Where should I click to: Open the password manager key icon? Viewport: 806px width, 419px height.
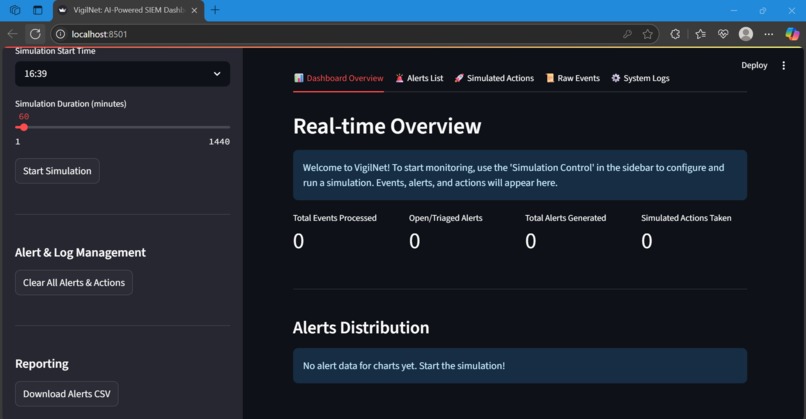click(x=627, y=34)
